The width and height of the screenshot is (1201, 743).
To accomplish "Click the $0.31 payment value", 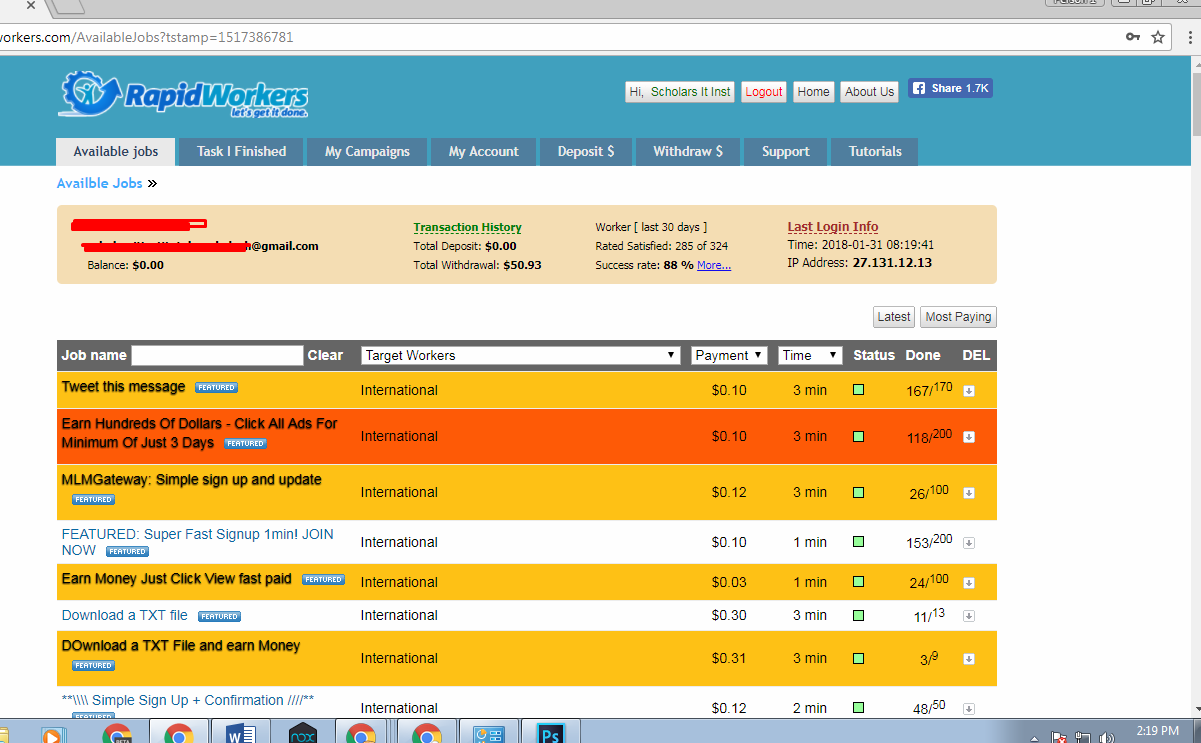I will pyautogui.click(x=729, y=658).
